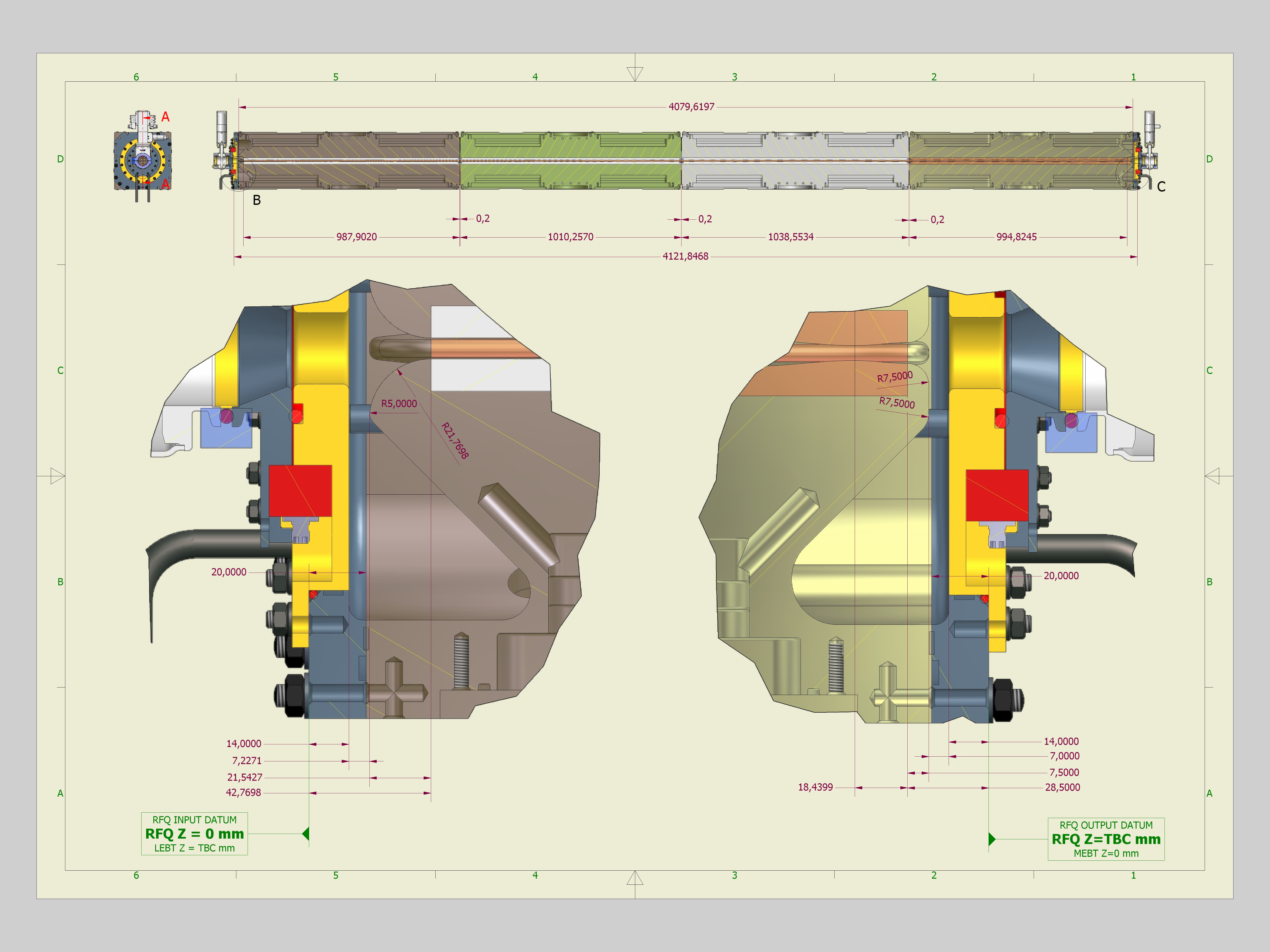Select the R5,0000 radius annotation

tap(399, 403)
